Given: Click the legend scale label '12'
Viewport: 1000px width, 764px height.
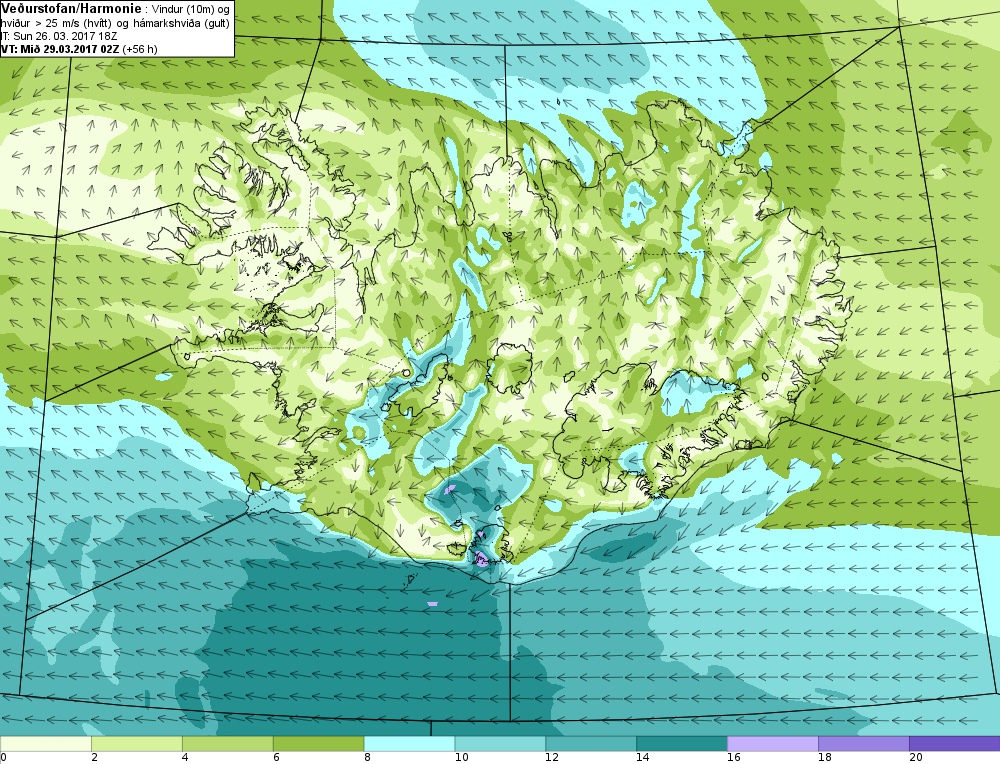Looking at the screenshot, I should coord(552,758).
